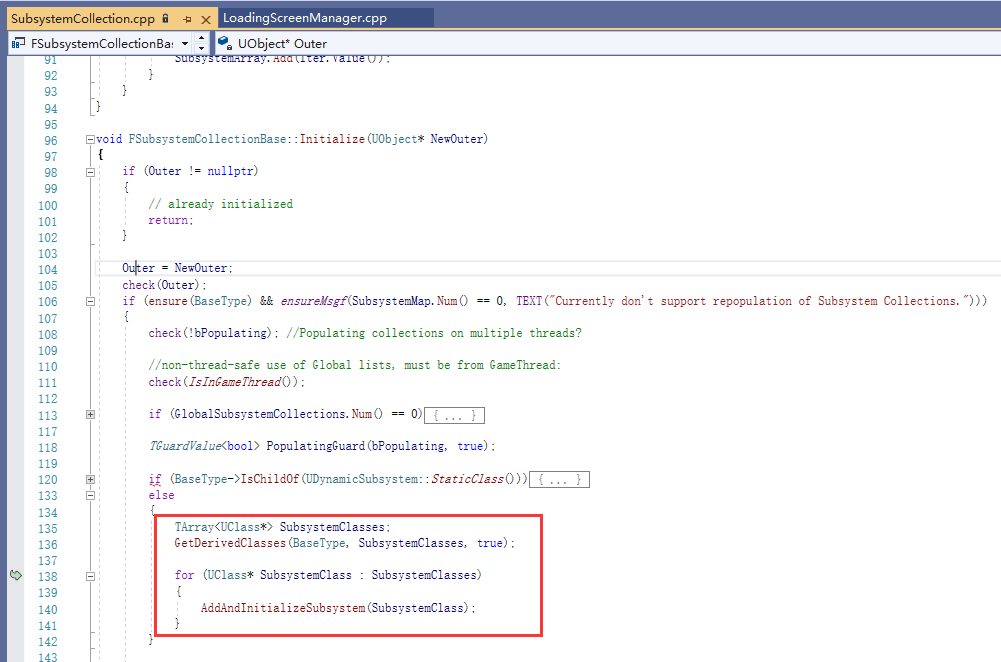This screenshot has height=662, width=1001.
Task: Collapse the for loop at line 138
Action: coord(90,576)
